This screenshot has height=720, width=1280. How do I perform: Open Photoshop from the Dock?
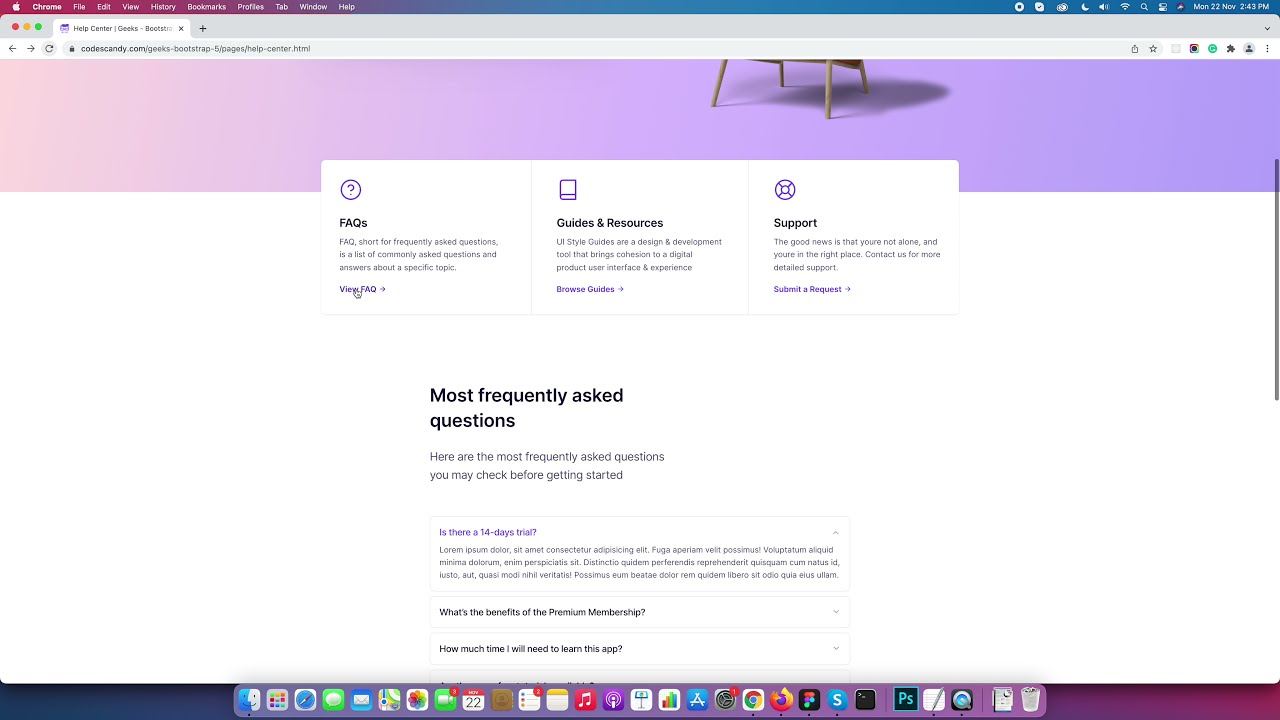pos(906,700)
